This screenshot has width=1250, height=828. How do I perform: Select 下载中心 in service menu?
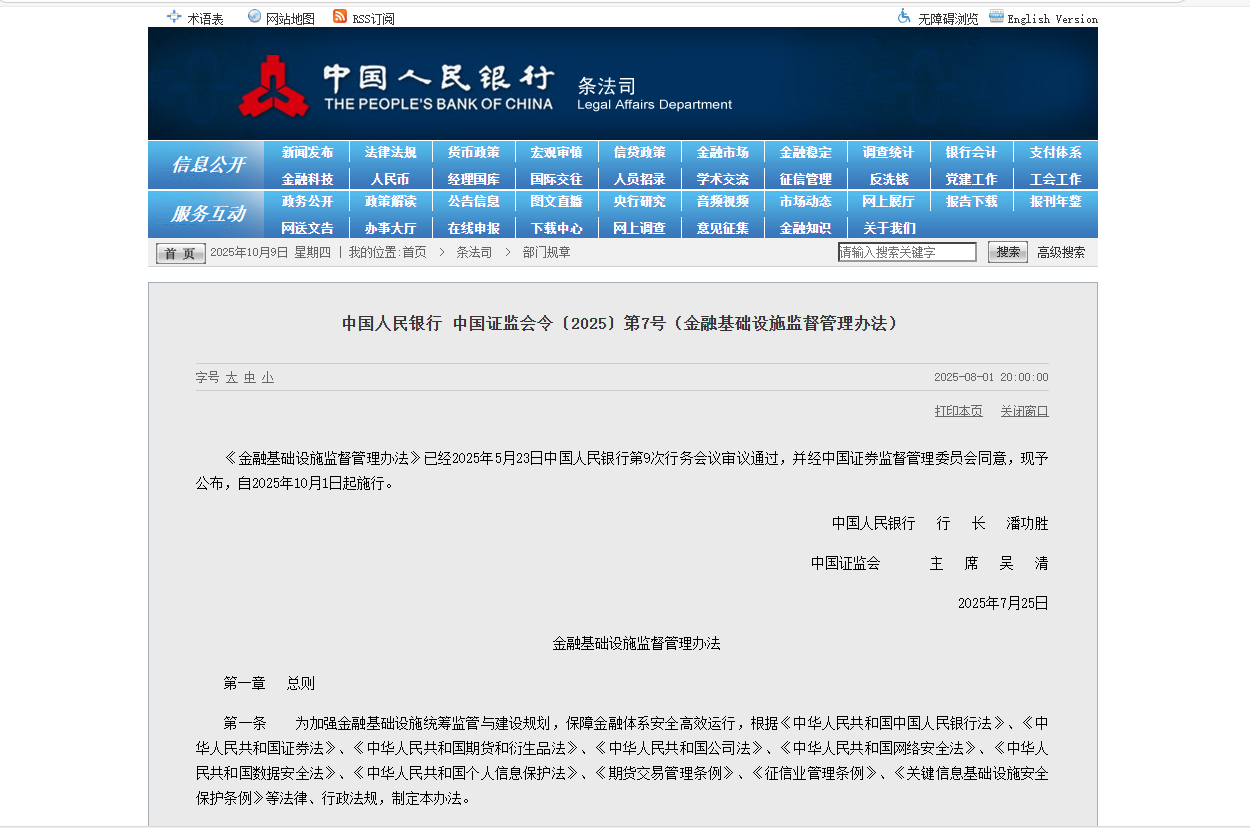tap(556, 228)
